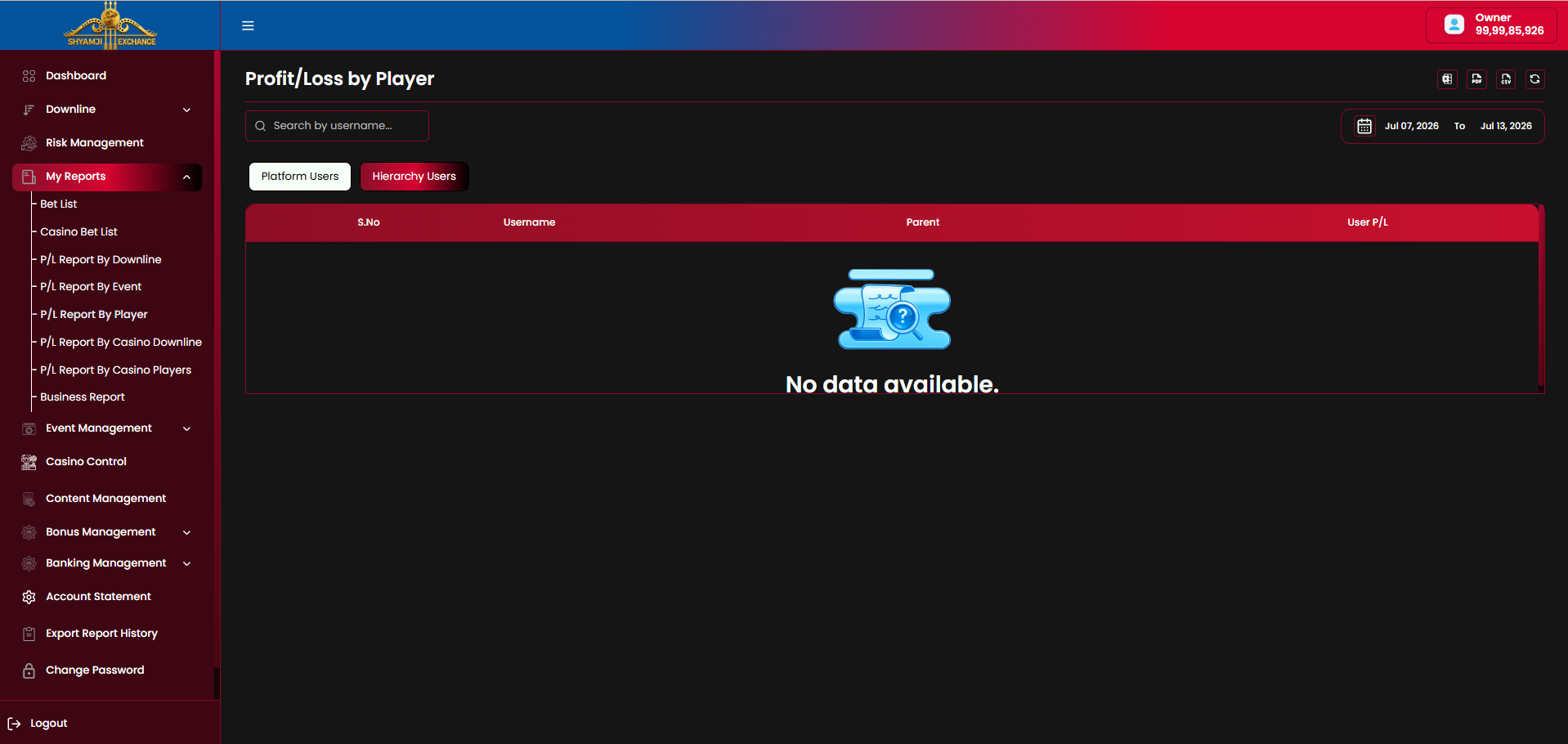
Task: Open Casino Bet List report
Action: pos(78,232)
